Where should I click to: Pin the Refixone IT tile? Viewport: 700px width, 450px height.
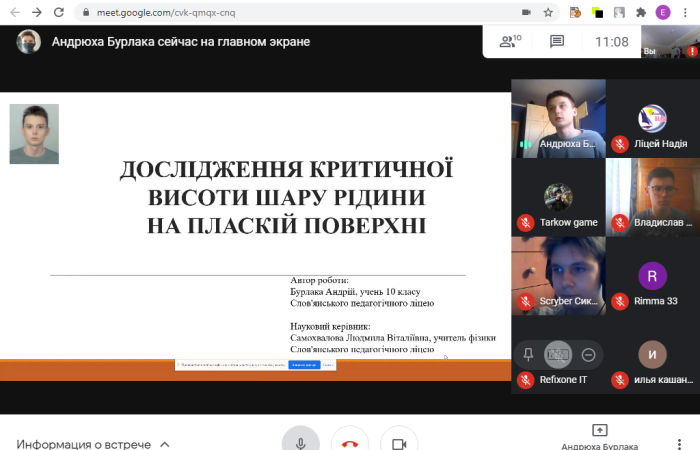coord(528,354)
